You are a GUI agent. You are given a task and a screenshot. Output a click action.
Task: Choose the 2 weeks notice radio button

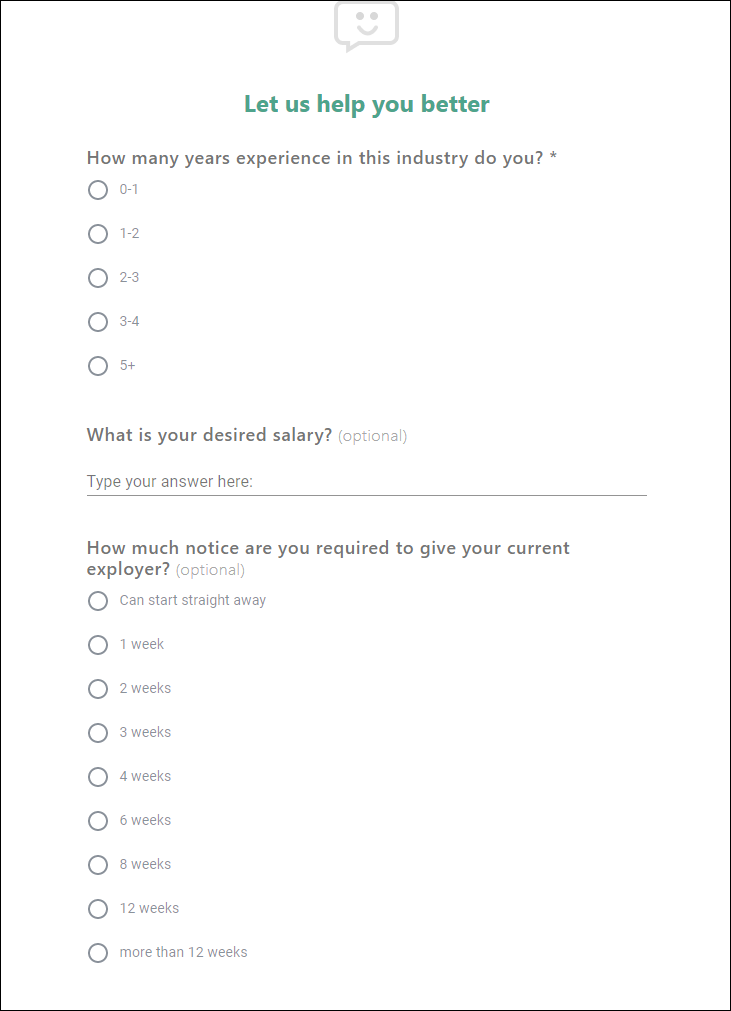(x=98, y=689)
